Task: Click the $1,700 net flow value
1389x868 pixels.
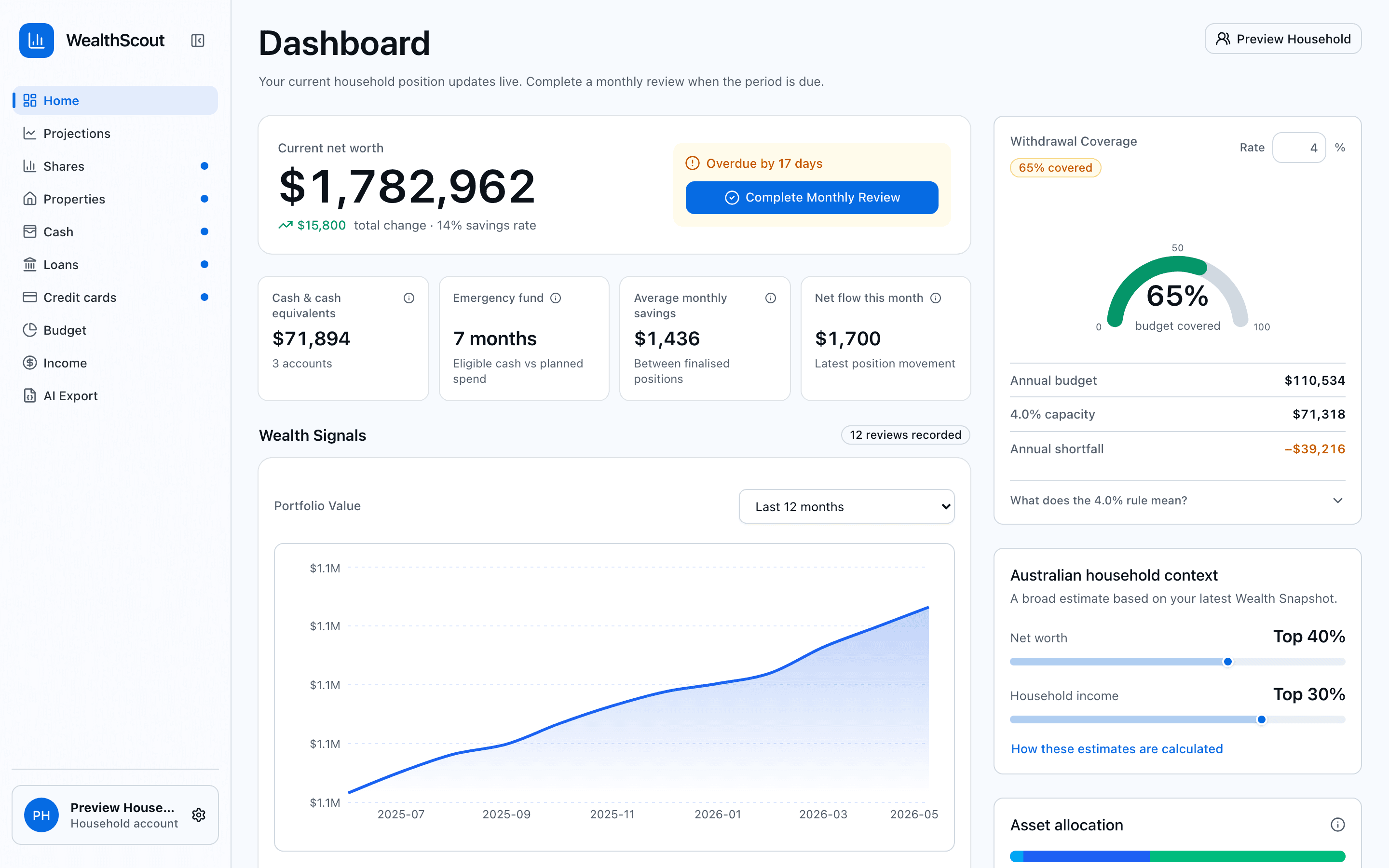Action: tap(848, 339)
